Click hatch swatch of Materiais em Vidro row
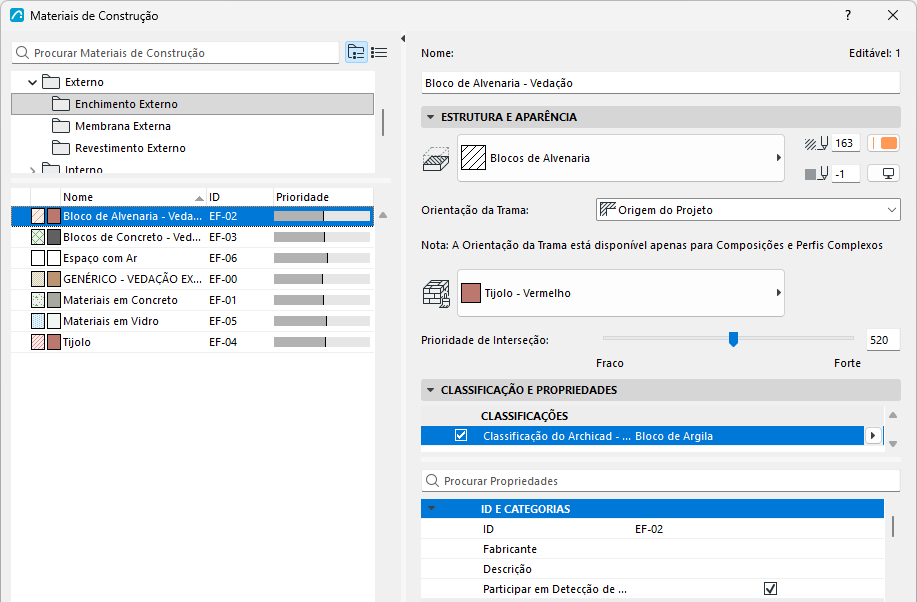This screenshot has width=917, height=602. pos(38,321)
